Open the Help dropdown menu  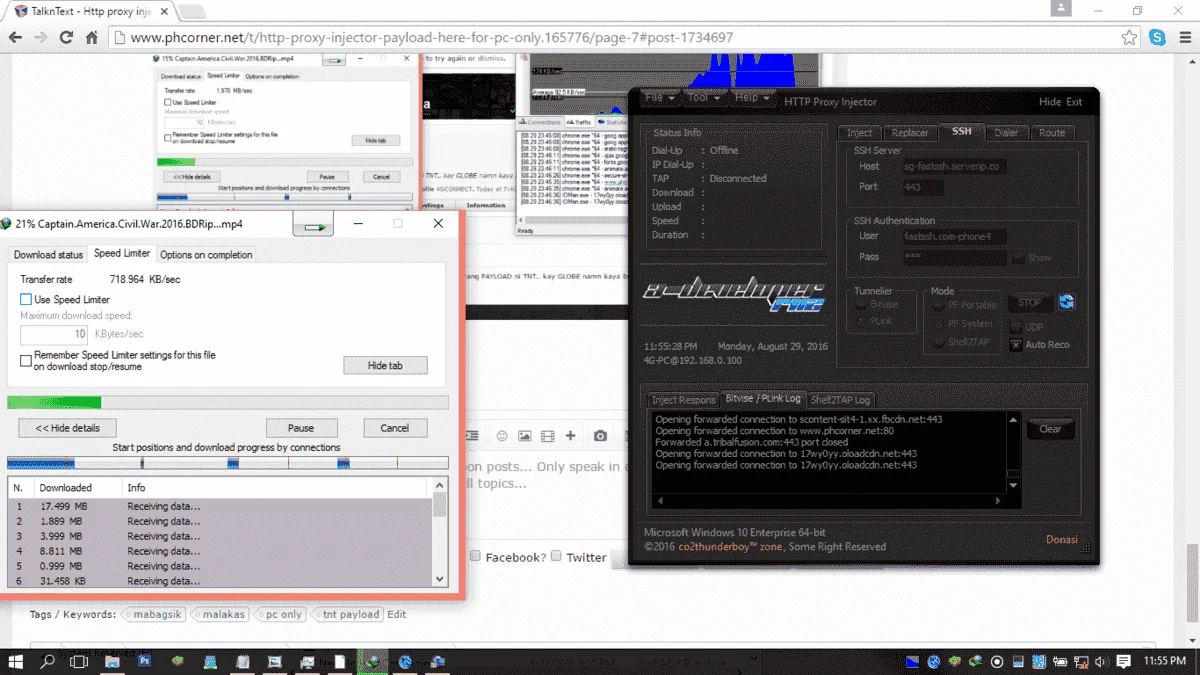(751, 98)
